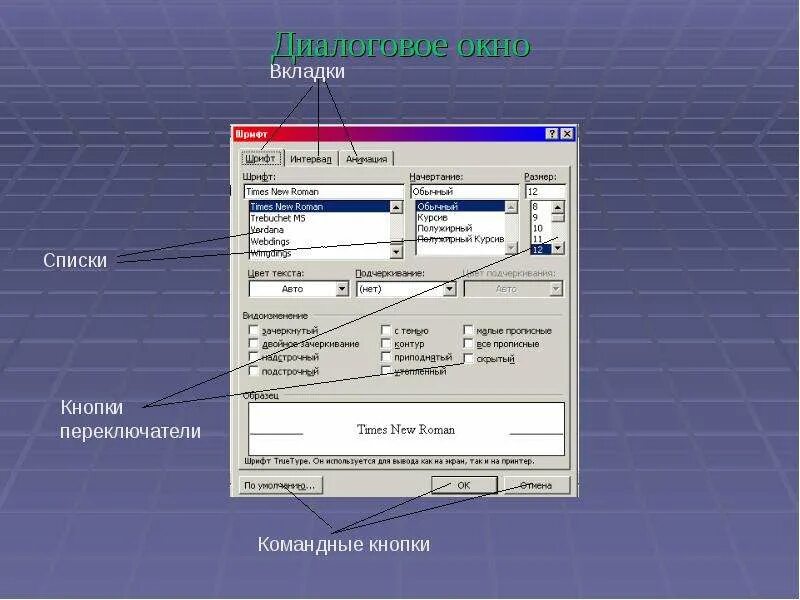Screen dimensions: 800x600
Task: Click the size list scroll down arrow
Action: click(558, 248)
